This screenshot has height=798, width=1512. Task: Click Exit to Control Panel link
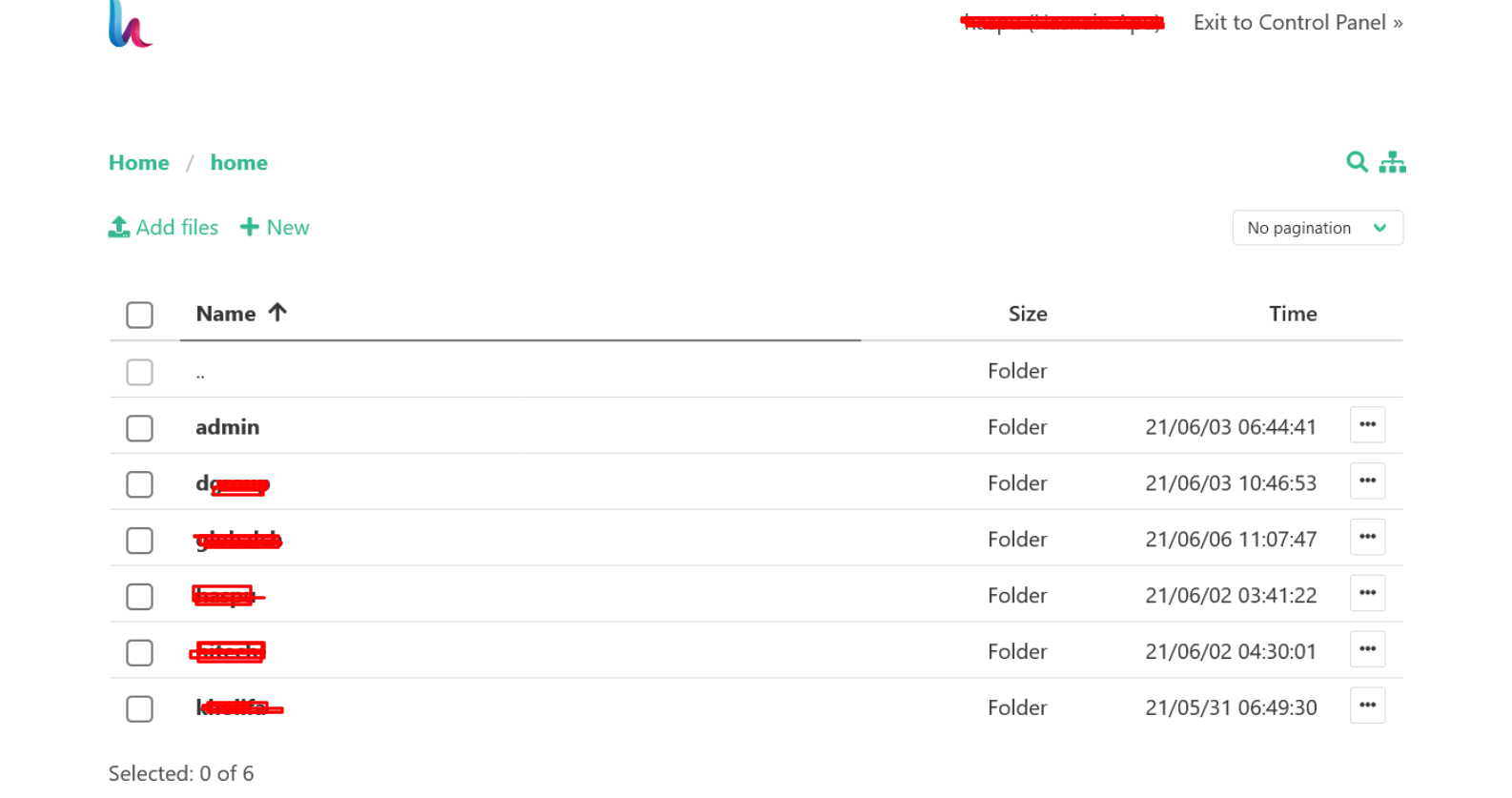(1297, 23)
